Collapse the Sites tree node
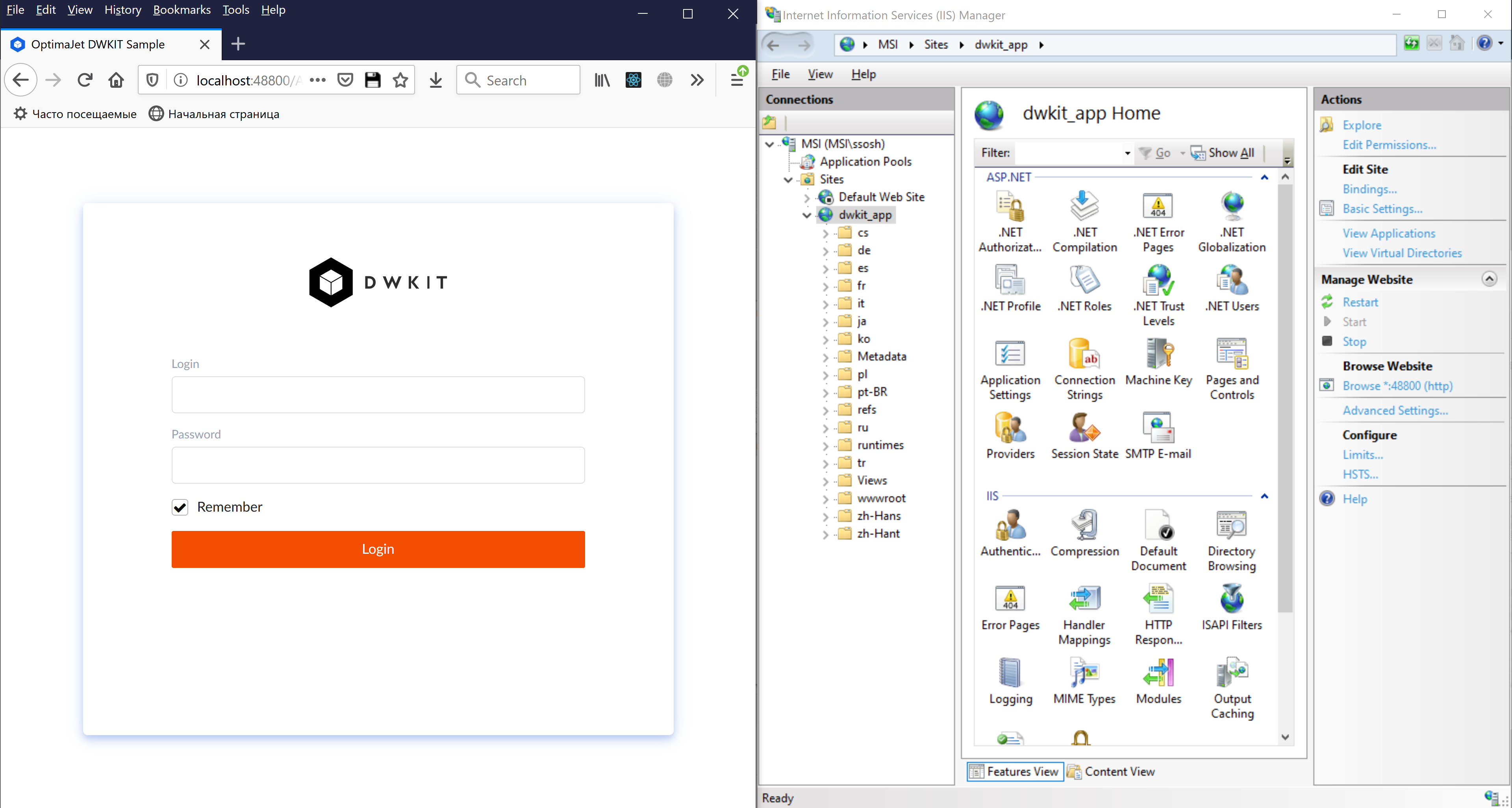The width and height of the screenshot is (1512, 808). (787, 179)
